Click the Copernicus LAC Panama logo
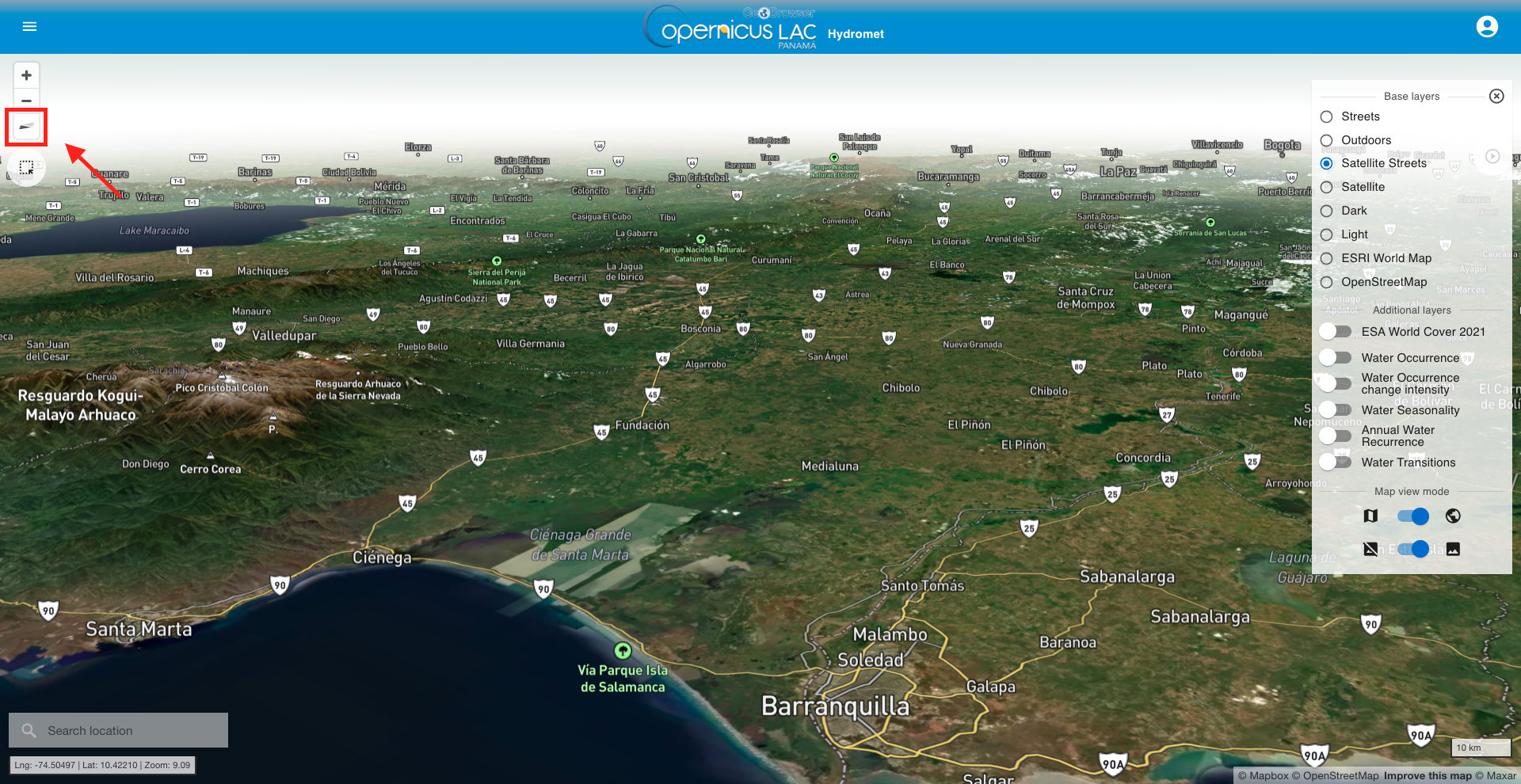Screen dimensions: 1521x784 (x=730, y=28)
